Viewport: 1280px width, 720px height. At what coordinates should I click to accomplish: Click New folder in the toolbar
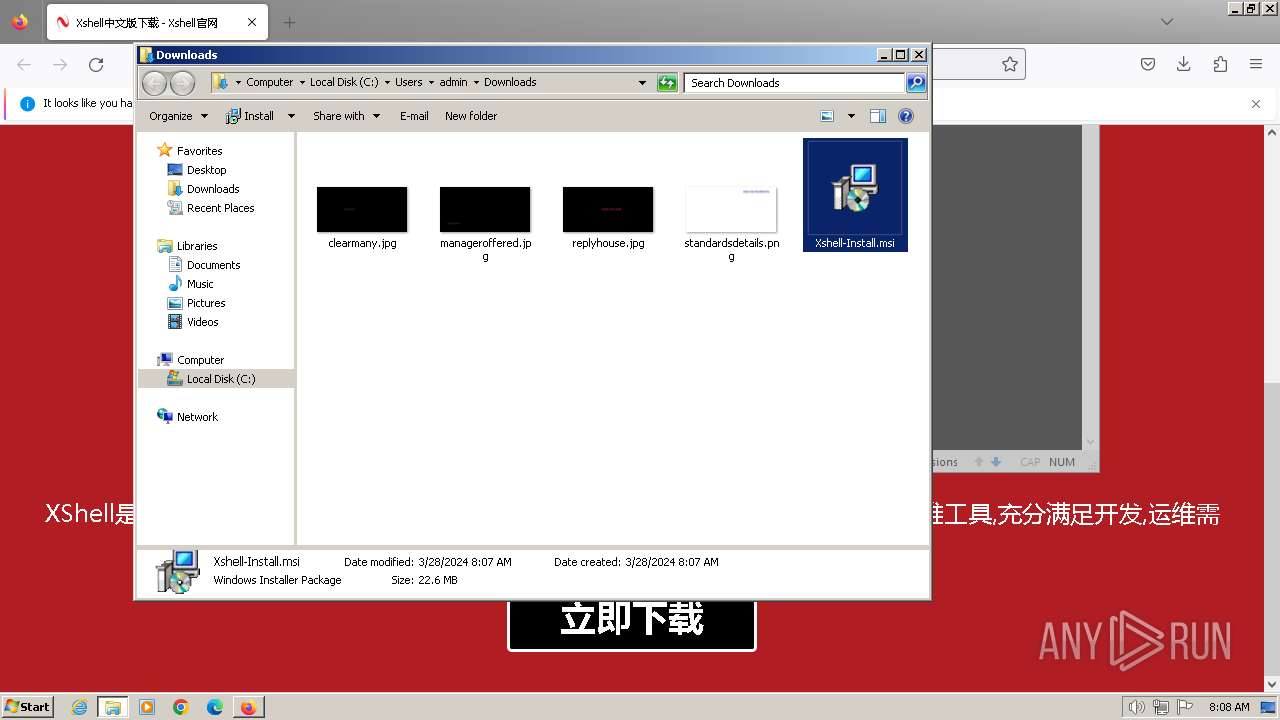click(x=471, y=116)
